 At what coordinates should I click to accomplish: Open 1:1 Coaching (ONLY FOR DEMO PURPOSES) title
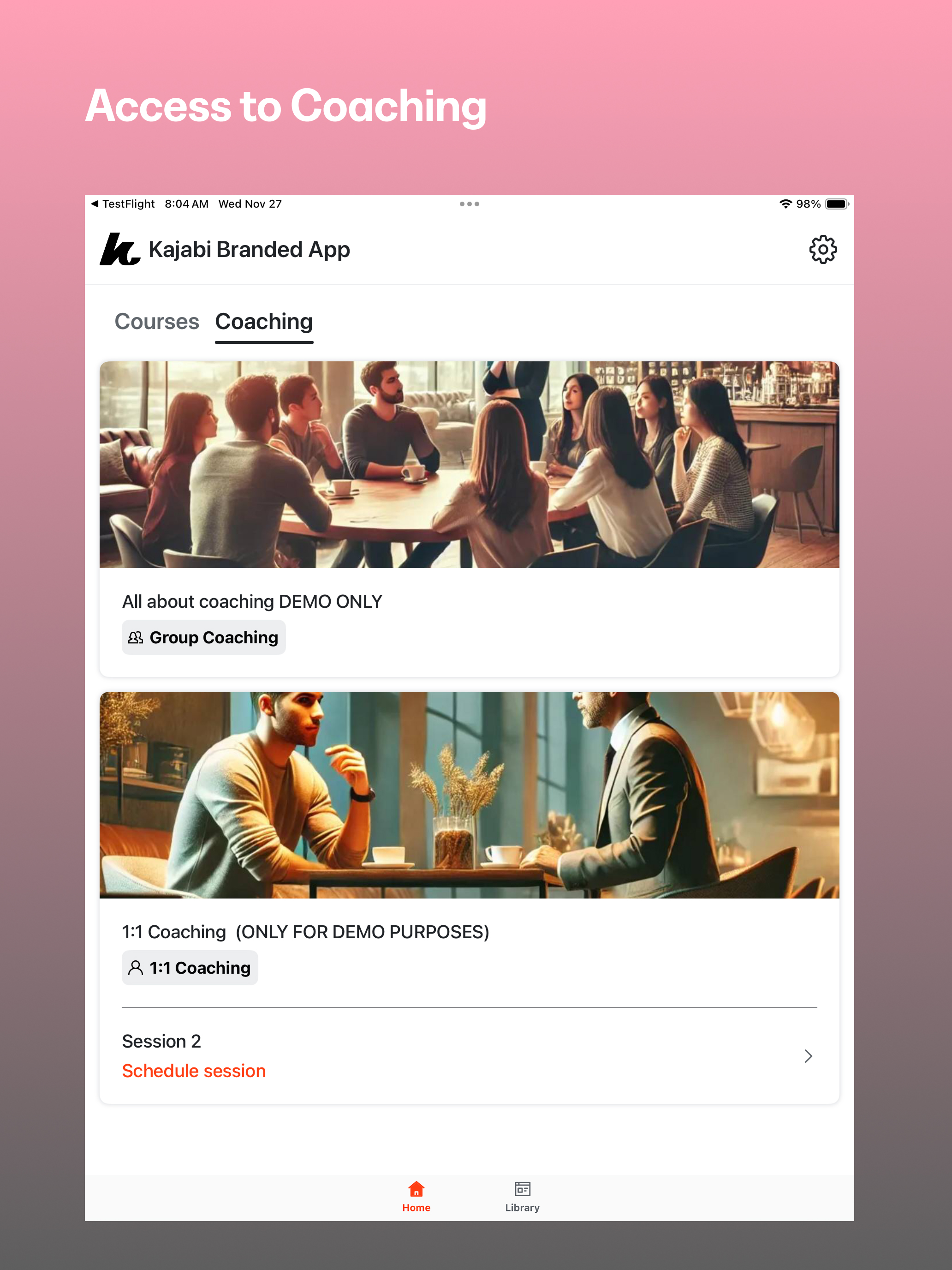(306, 932)
